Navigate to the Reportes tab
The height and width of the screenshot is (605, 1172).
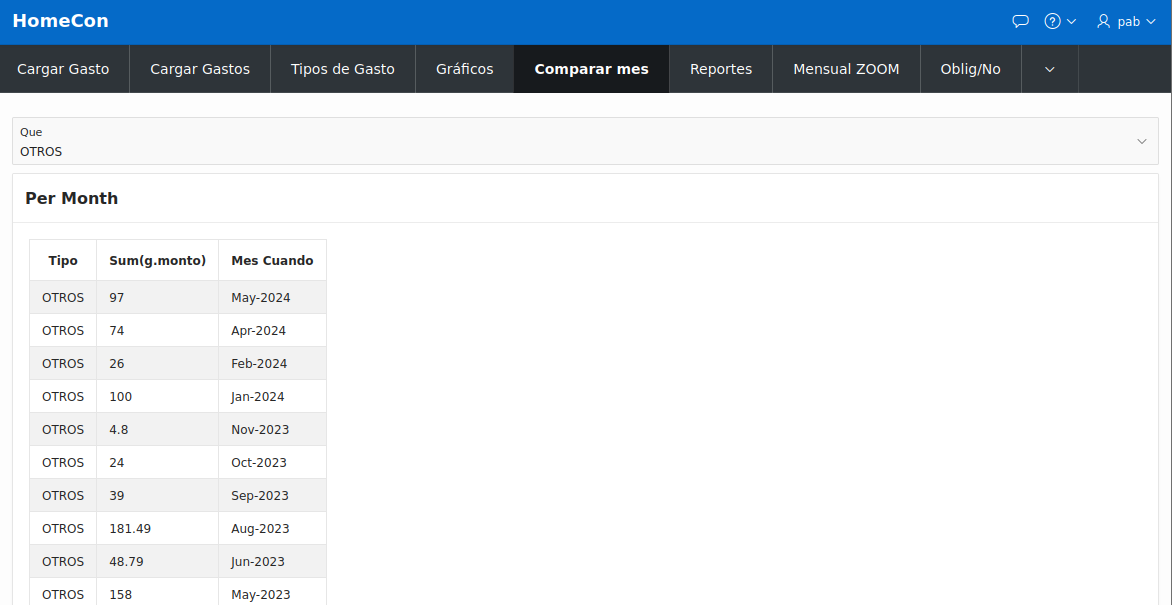720,69
